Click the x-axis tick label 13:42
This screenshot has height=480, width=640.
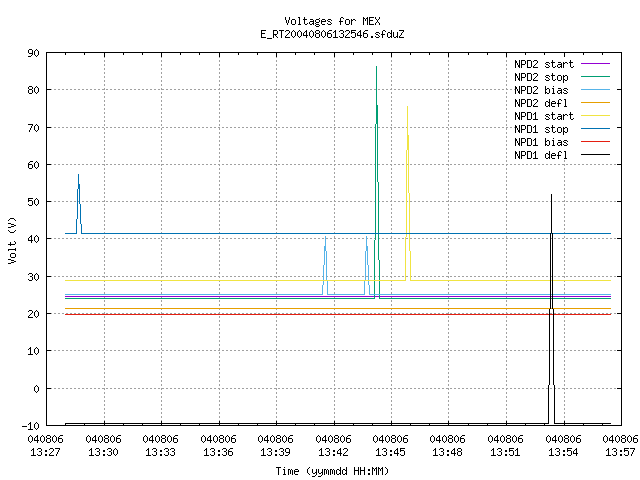point(333,452)
